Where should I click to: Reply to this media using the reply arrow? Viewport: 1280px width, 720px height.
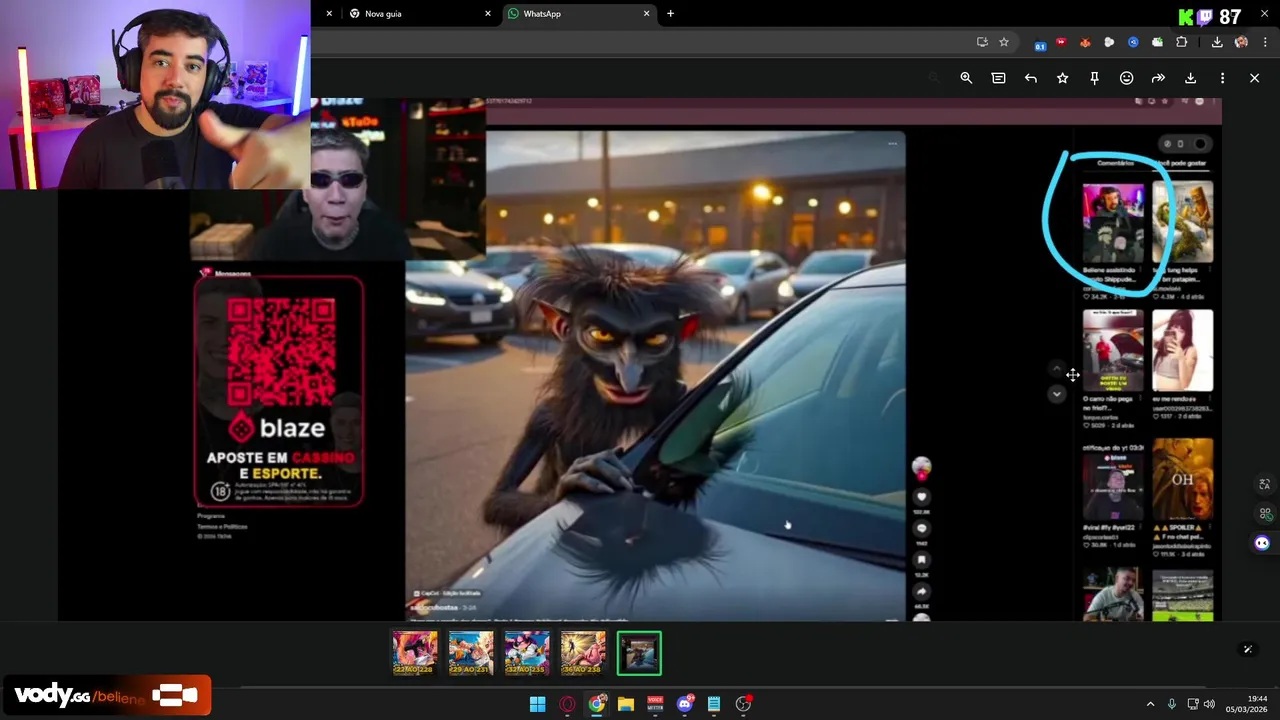pyautogui.click(x=1030, y=78)
